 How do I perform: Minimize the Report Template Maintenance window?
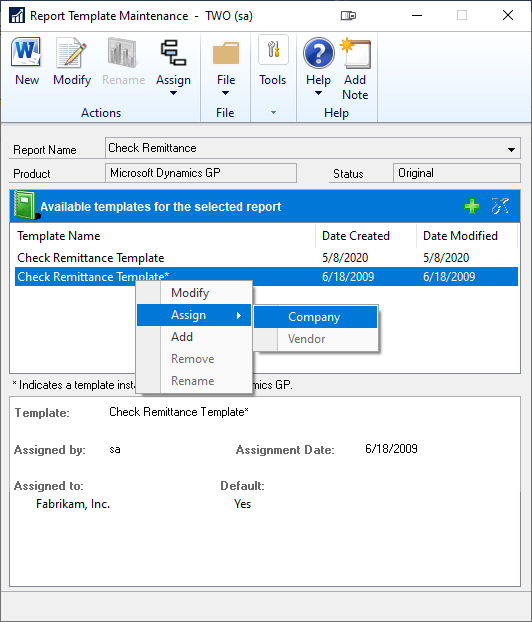417,15
